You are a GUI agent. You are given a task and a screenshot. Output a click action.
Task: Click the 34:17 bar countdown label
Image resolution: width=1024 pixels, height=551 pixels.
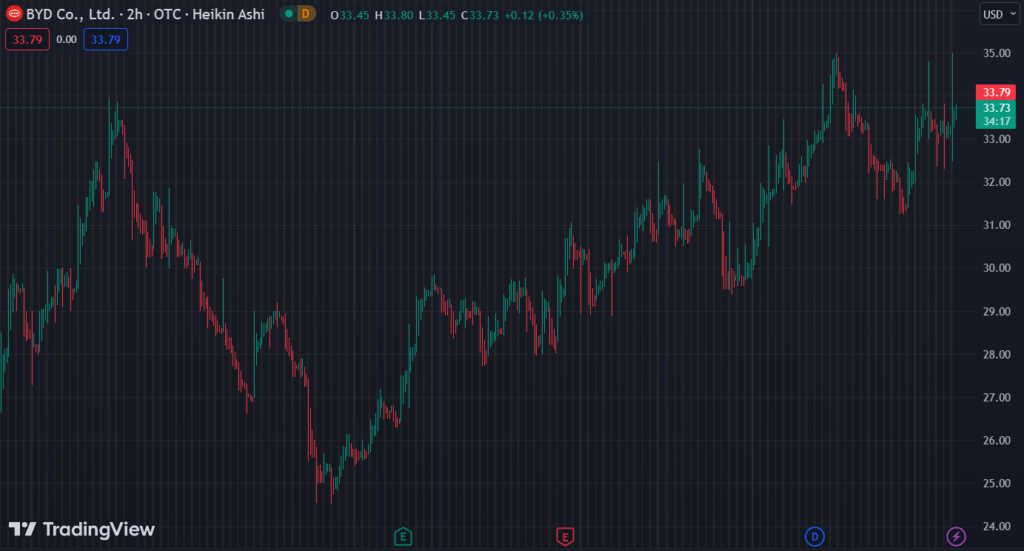pos(996,121)
